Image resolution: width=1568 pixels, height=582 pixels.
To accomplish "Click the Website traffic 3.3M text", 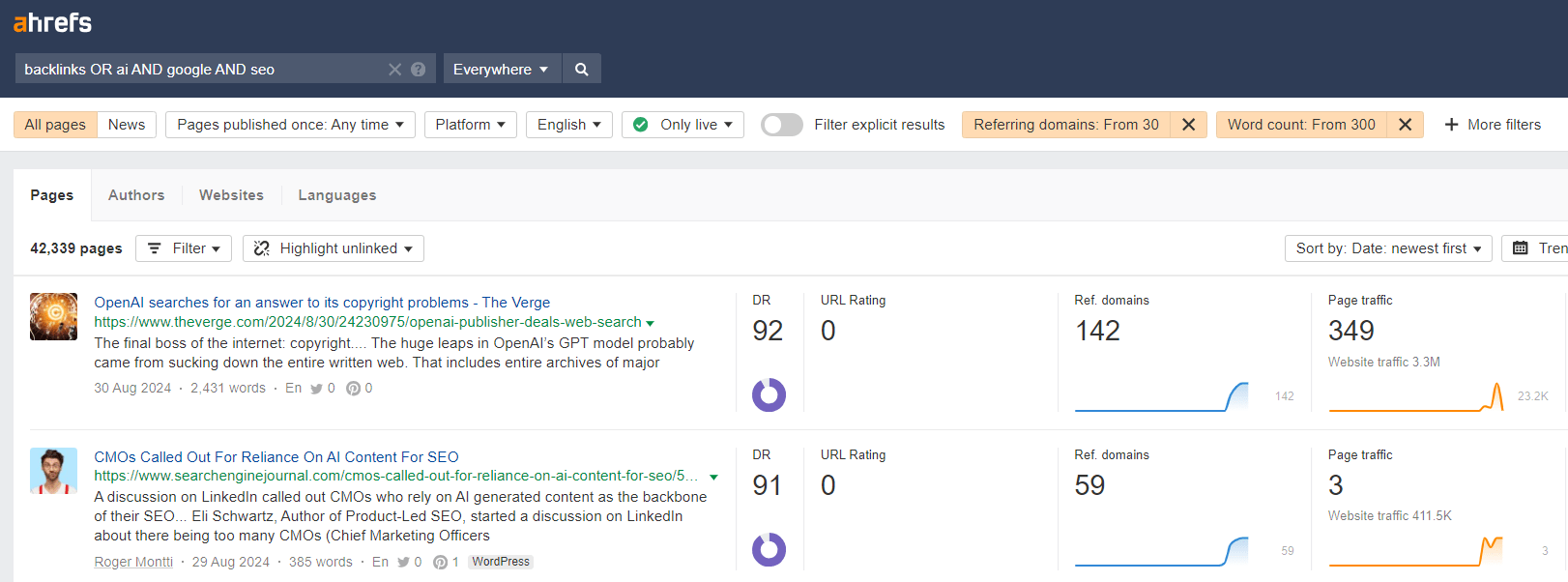I will coord(1384,363).
